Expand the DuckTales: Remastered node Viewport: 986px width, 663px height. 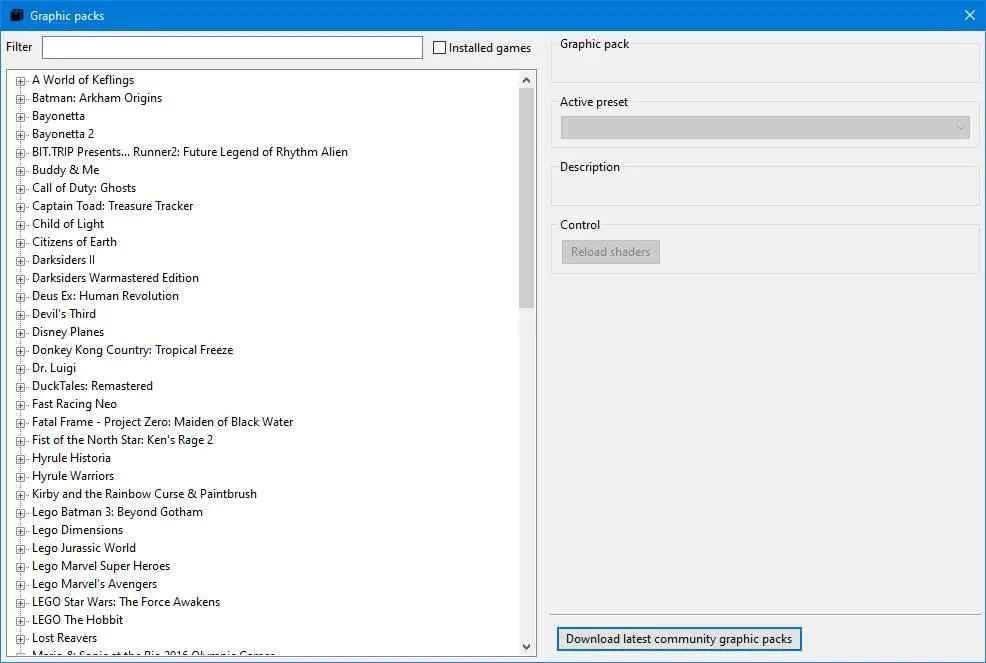tap(20, 387)
